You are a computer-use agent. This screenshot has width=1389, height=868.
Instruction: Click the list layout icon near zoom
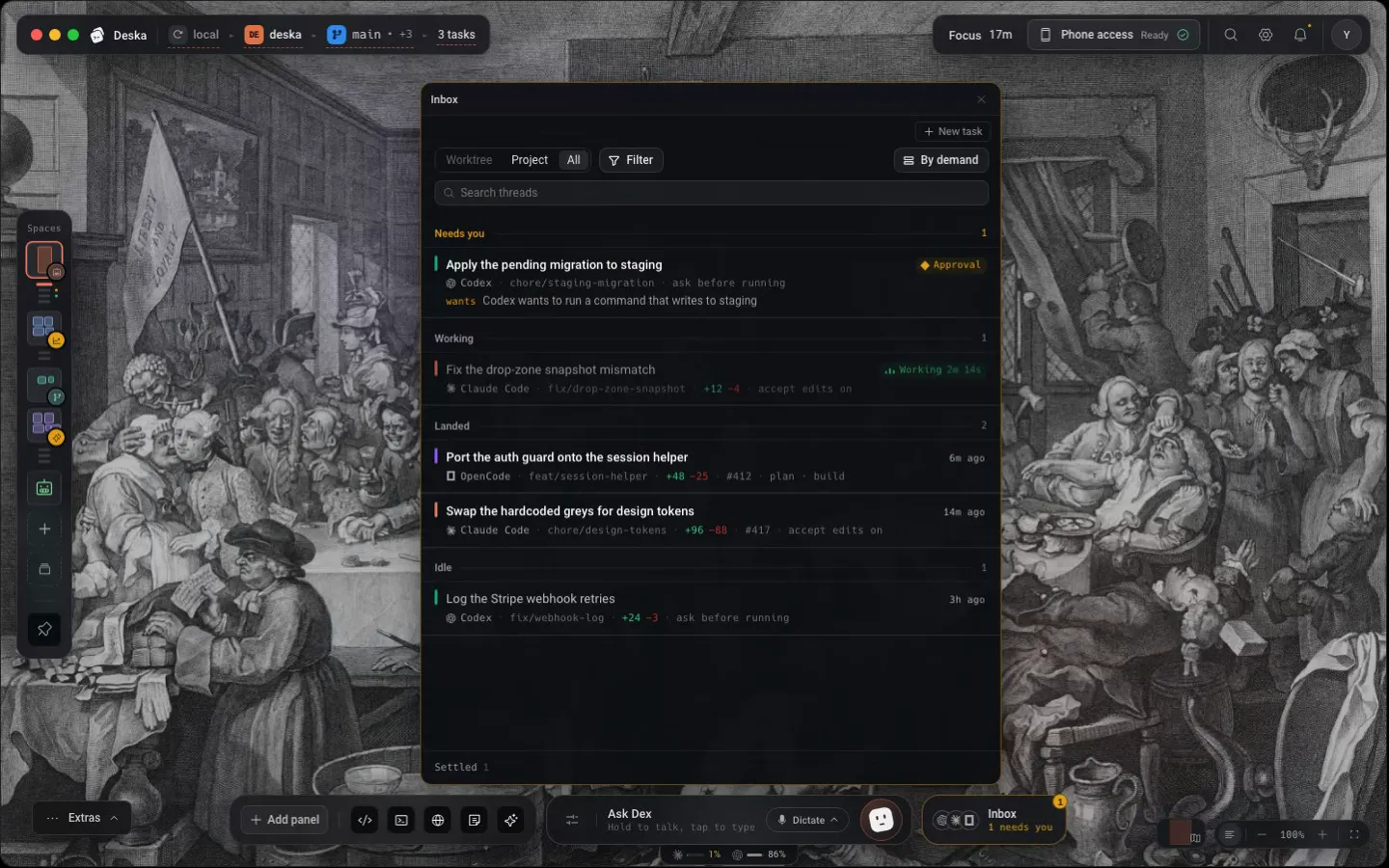[1229, 834]
